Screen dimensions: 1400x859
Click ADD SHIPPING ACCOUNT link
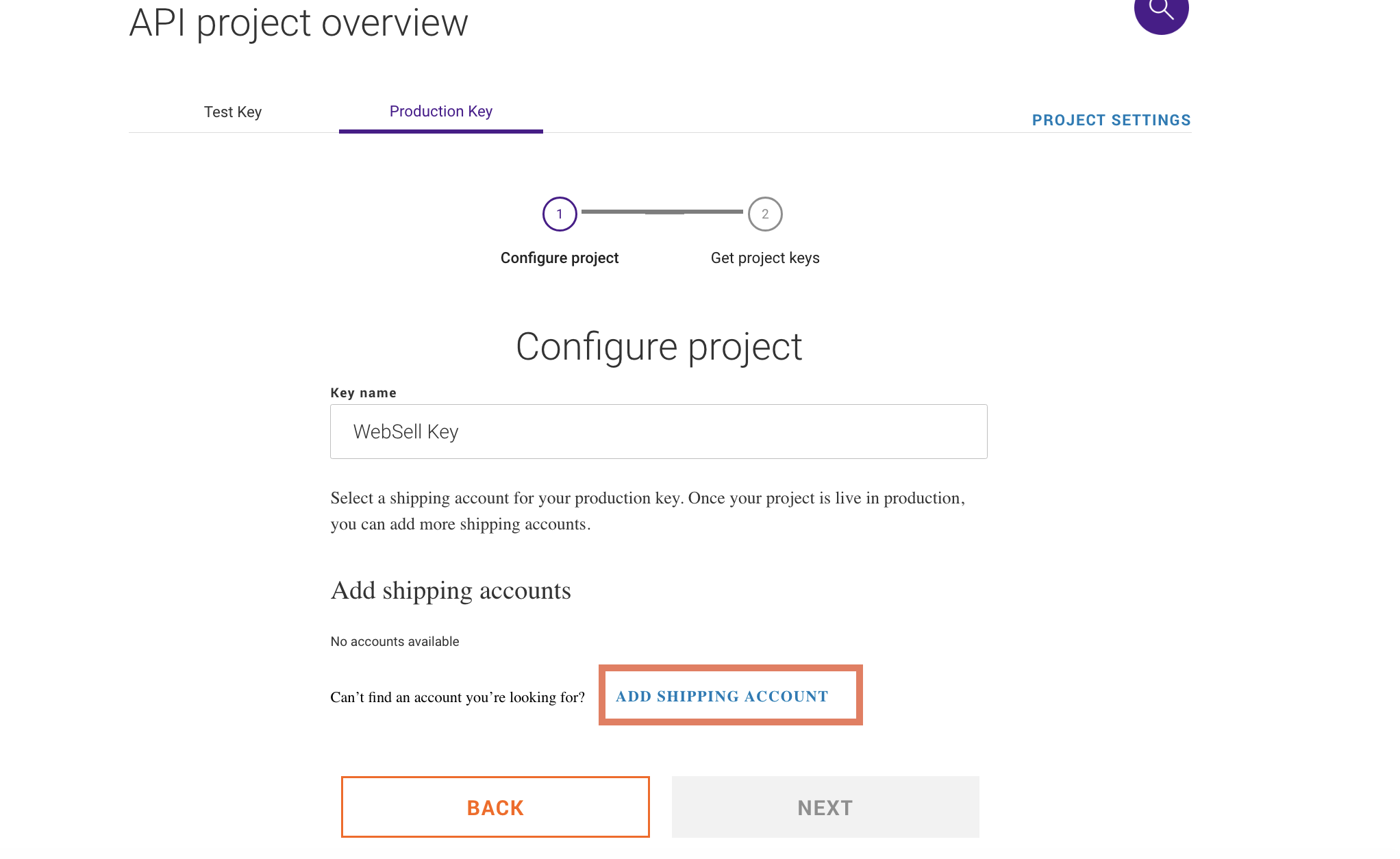click(722, 697)
